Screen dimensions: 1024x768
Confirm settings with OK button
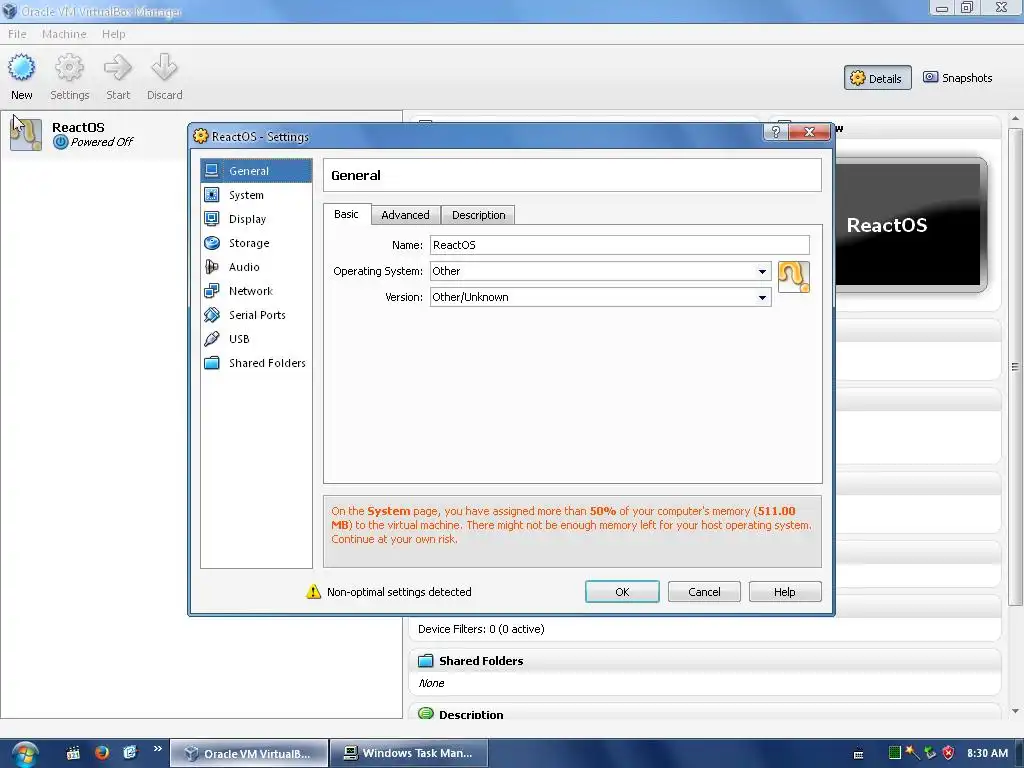[x=622, y=592]
